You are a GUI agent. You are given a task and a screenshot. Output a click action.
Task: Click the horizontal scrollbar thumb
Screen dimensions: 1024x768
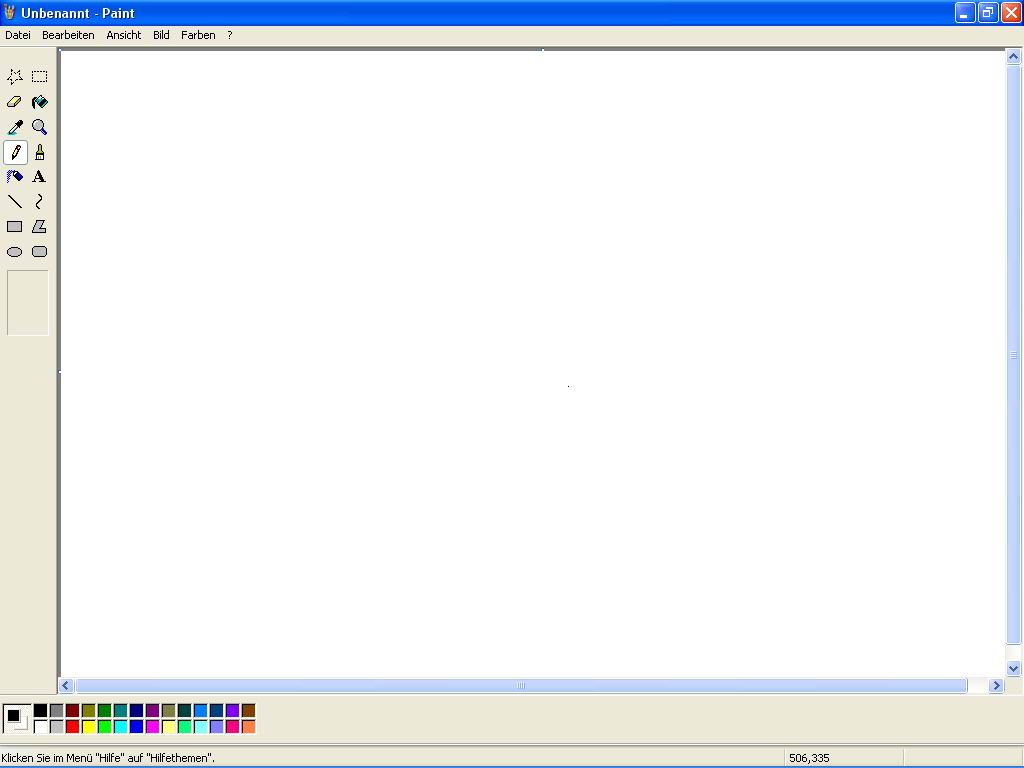click(521, 686)
